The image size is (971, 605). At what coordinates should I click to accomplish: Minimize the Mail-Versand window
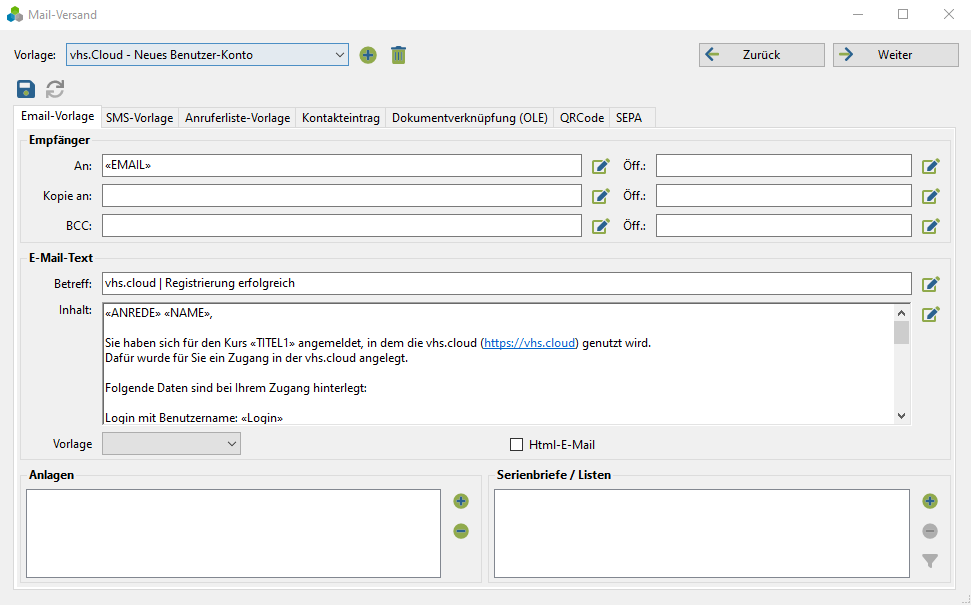tap(858, 14)
